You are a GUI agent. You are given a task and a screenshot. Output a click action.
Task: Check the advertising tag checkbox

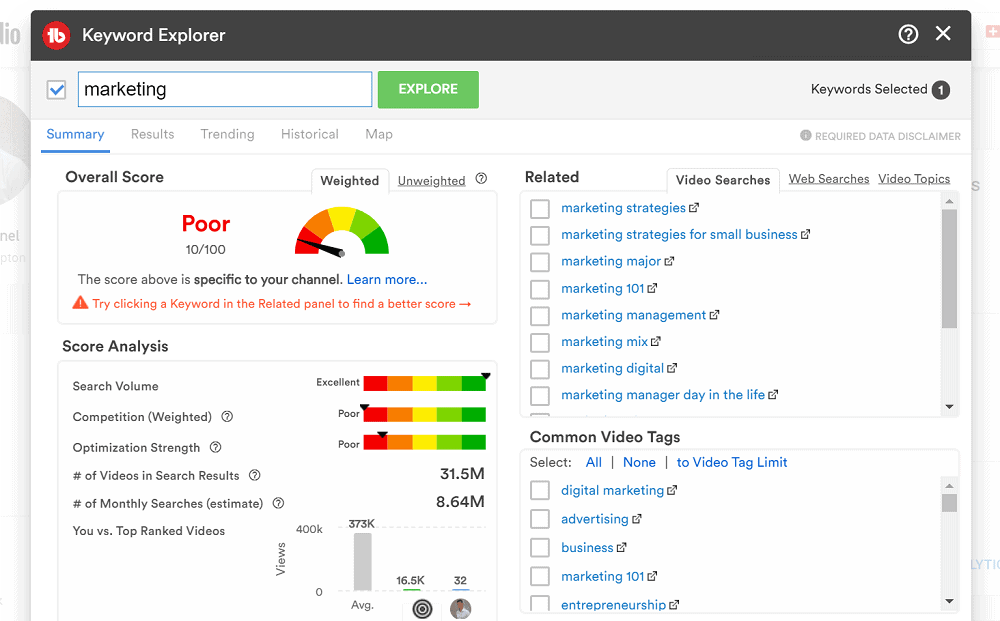(540, 519)
